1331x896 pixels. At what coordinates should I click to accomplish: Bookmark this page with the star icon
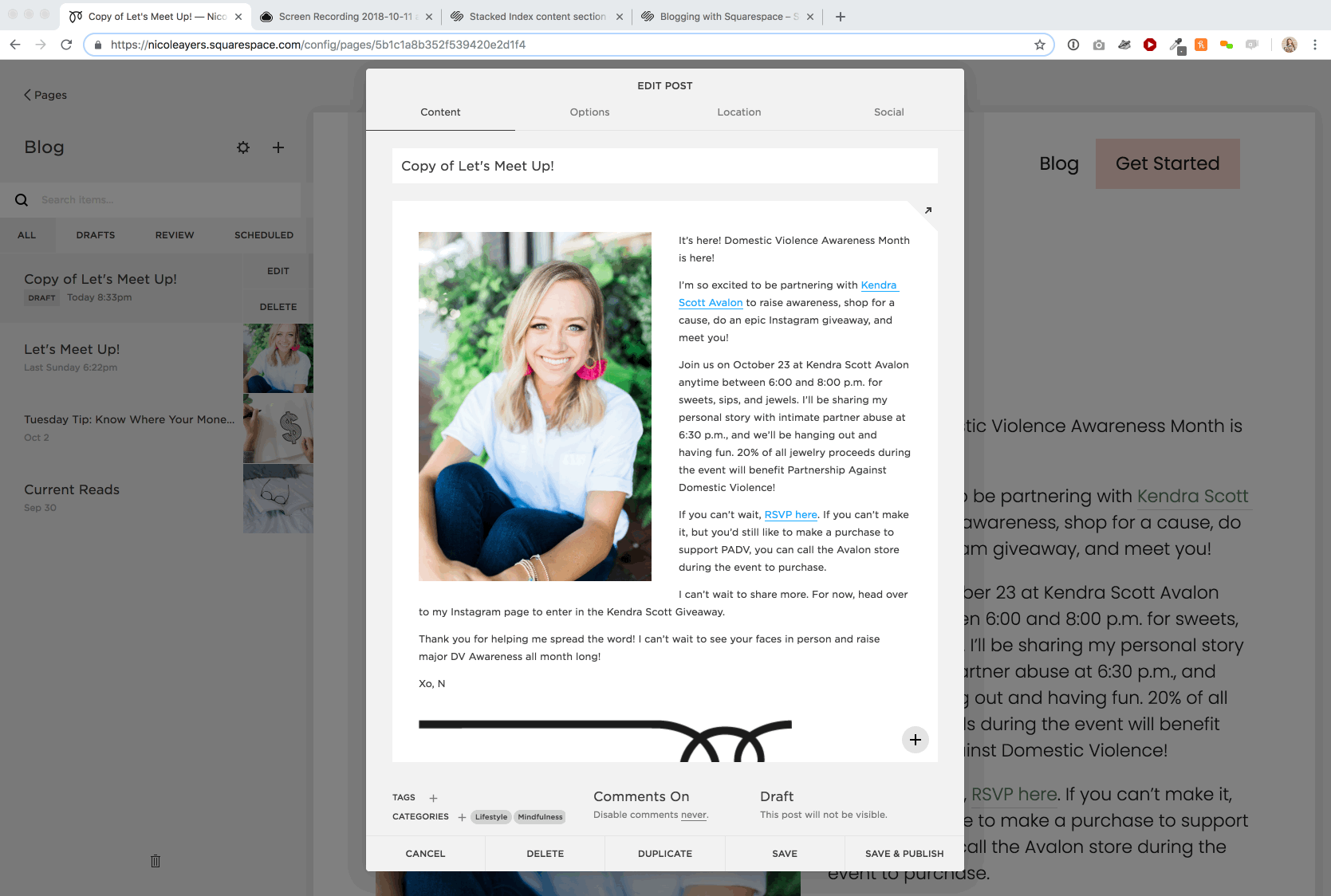click(1040, 45)
